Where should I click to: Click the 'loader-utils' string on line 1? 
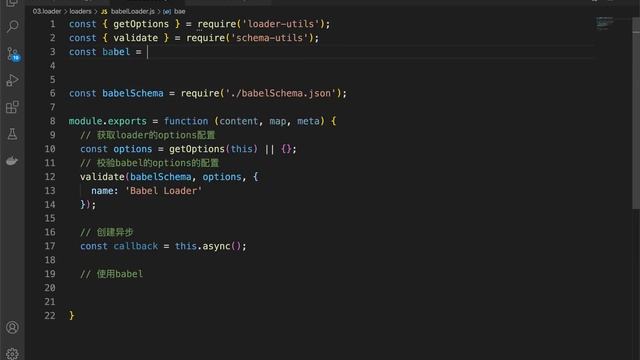point(281,24)
